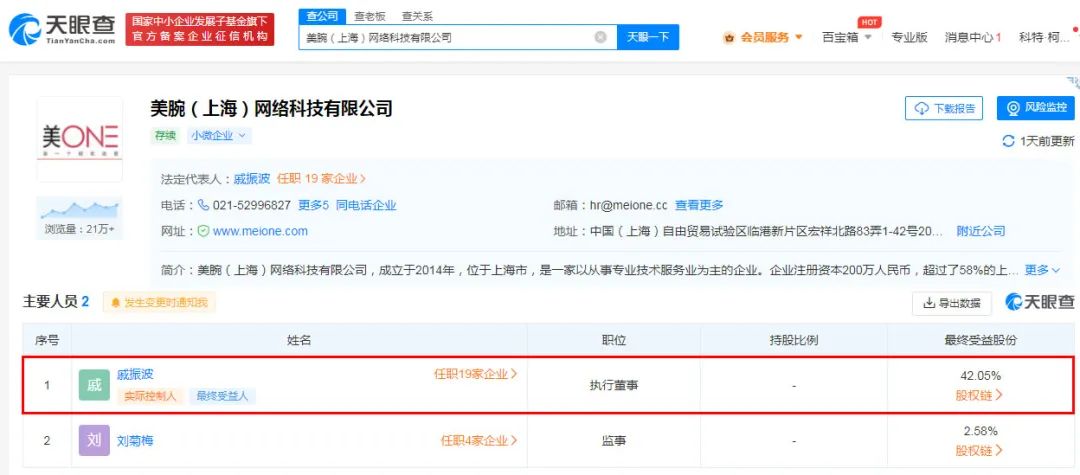Click the crown icon beside 会员服务
Viewport: 1080px width, 475px height.
click(729, 38)
